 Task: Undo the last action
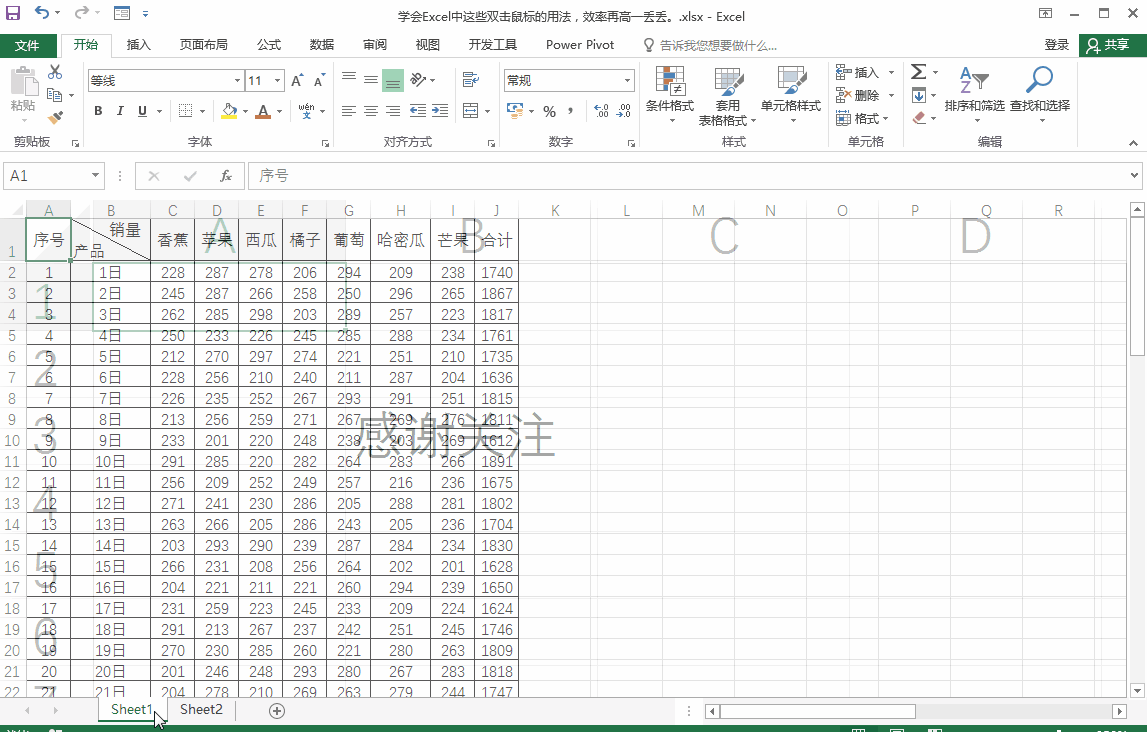pos(42,13)
